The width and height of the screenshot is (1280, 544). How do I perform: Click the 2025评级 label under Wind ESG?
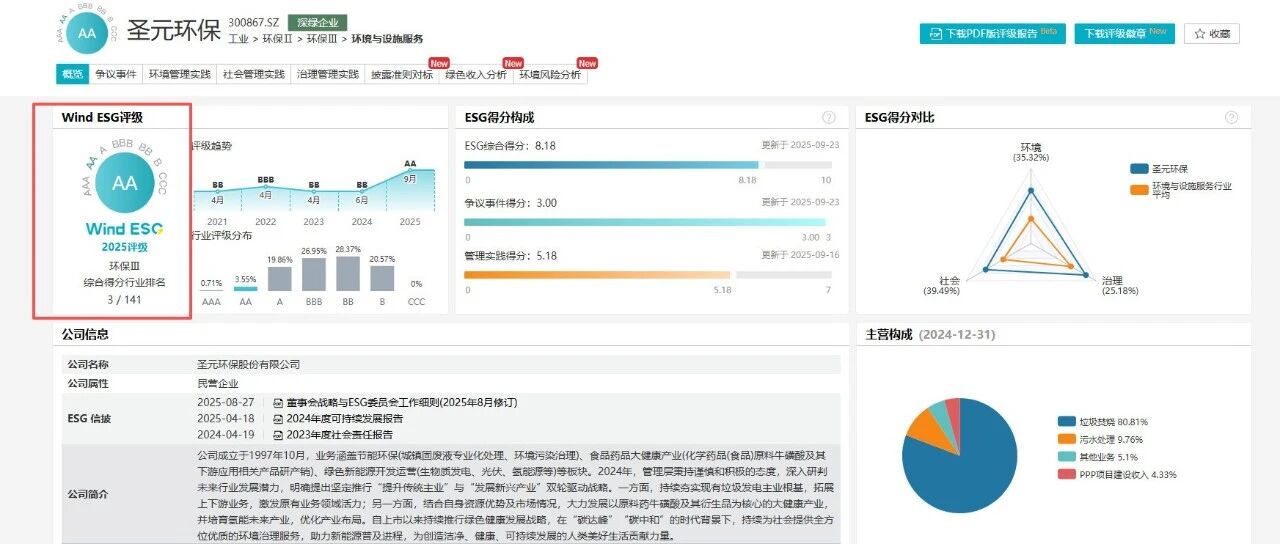[x=125, y=247]
